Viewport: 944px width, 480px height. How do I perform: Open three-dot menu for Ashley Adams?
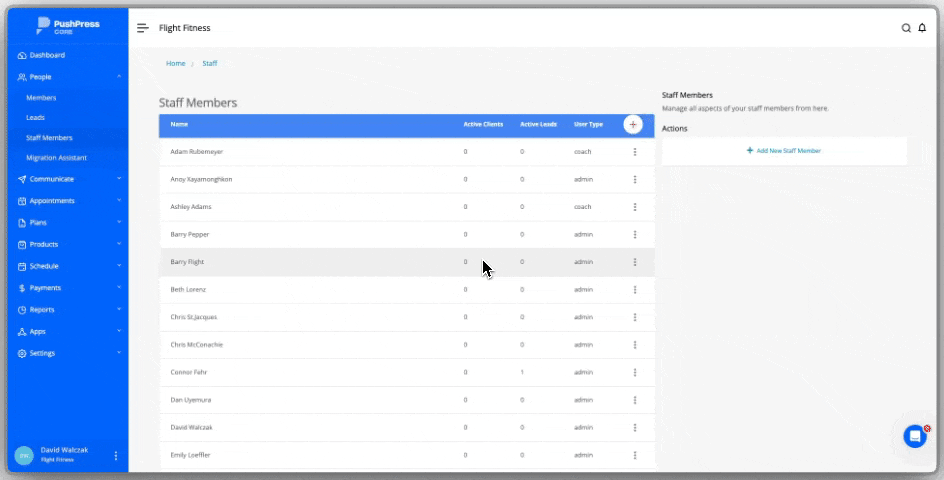634,207
